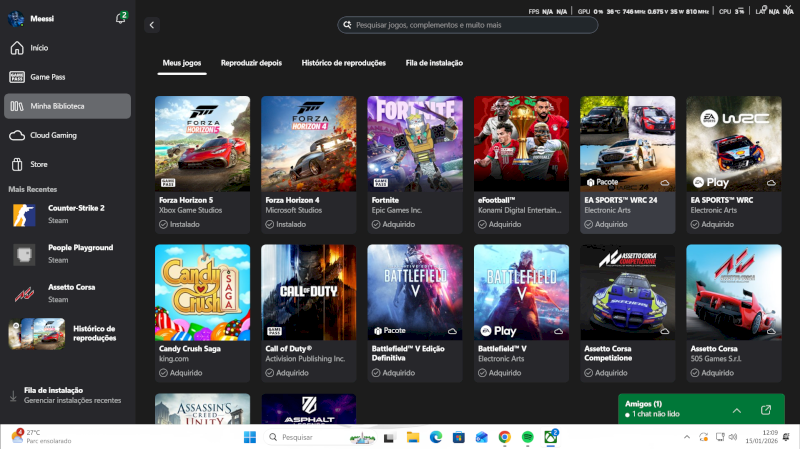Open Cloud Gaming in the sidebar

click(67, 135)
